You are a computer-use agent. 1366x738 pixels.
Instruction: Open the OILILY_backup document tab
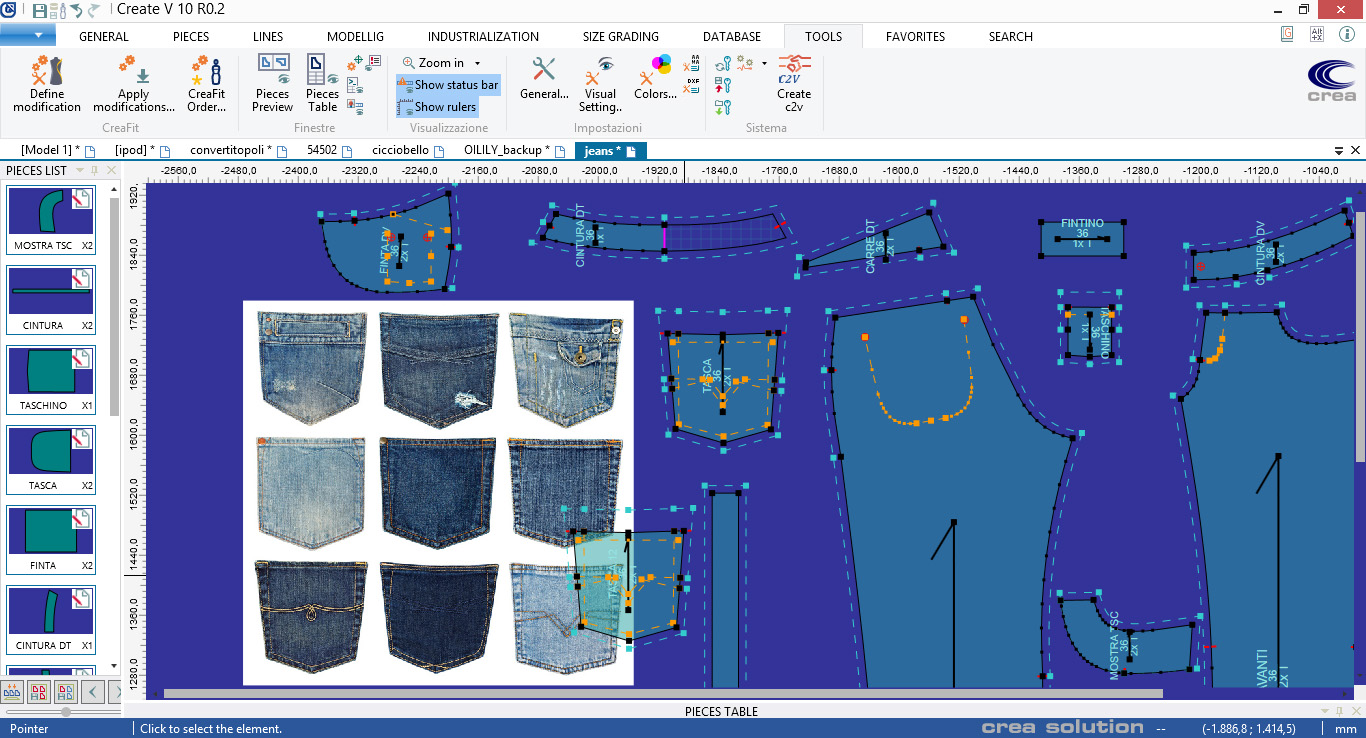(507, 150)
